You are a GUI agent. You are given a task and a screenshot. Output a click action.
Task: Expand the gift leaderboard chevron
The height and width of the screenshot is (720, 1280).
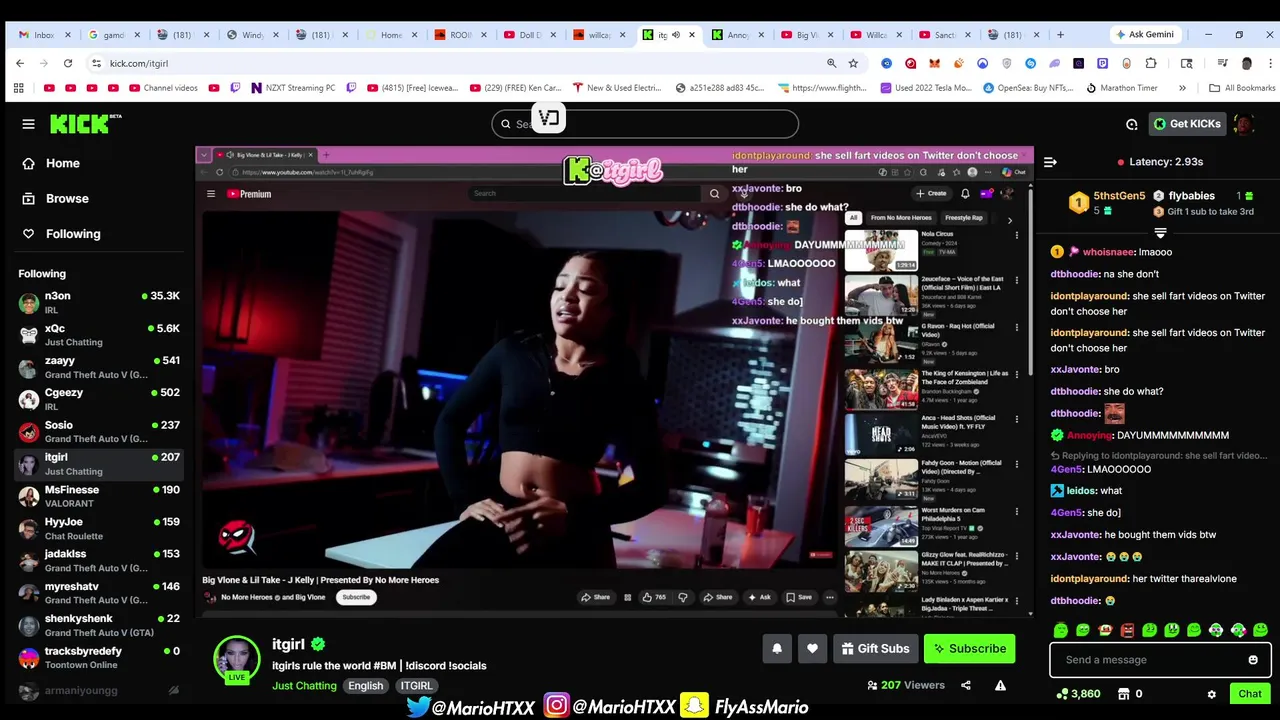click(x=1160, y=233)
